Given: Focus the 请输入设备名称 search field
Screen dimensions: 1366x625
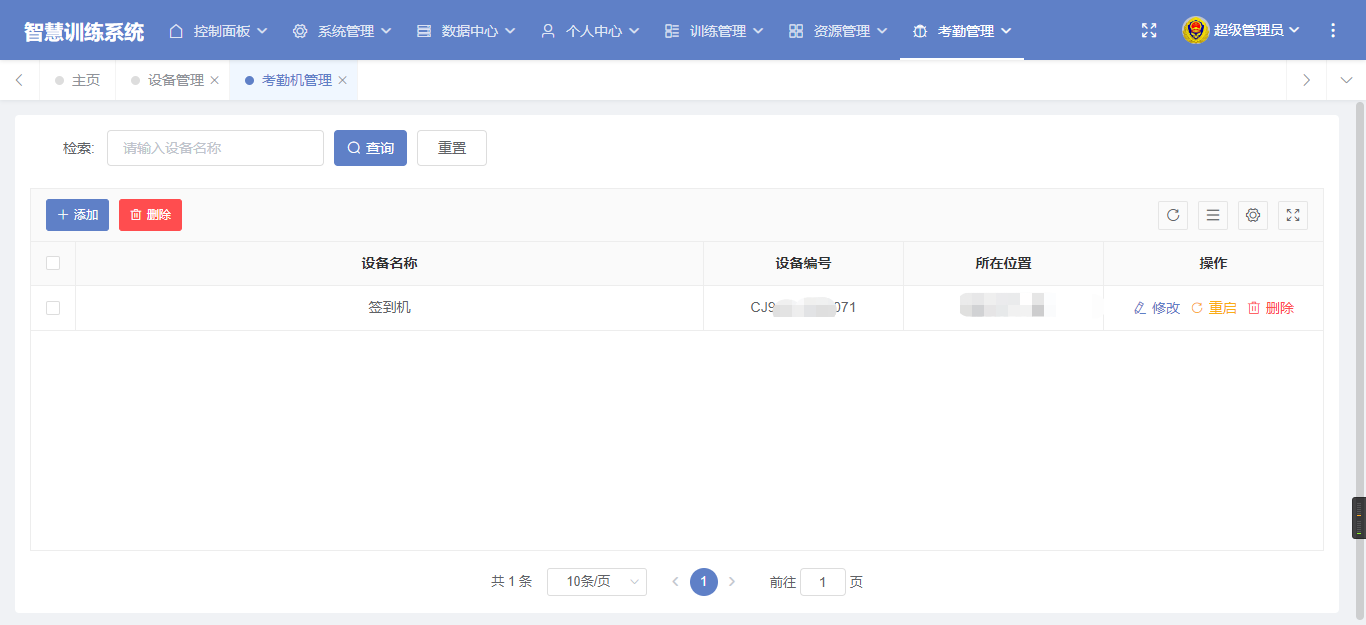Looking at the screenshot, I should pyautogui.click(x=215, y=148).
